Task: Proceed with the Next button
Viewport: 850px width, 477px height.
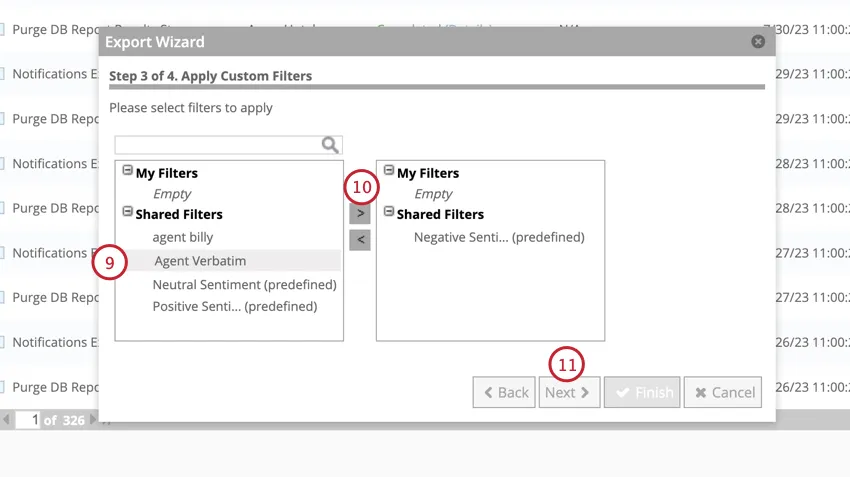Action: [569, 392]
